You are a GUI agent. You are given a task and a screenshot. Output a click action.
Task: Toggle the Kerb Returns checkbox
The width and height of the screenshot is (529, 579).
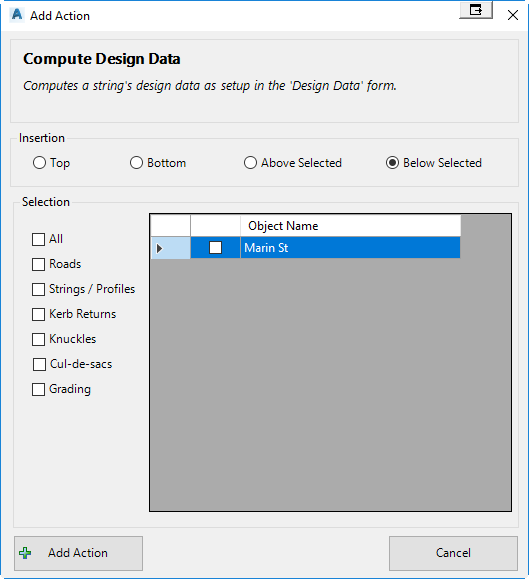(38, 314)
